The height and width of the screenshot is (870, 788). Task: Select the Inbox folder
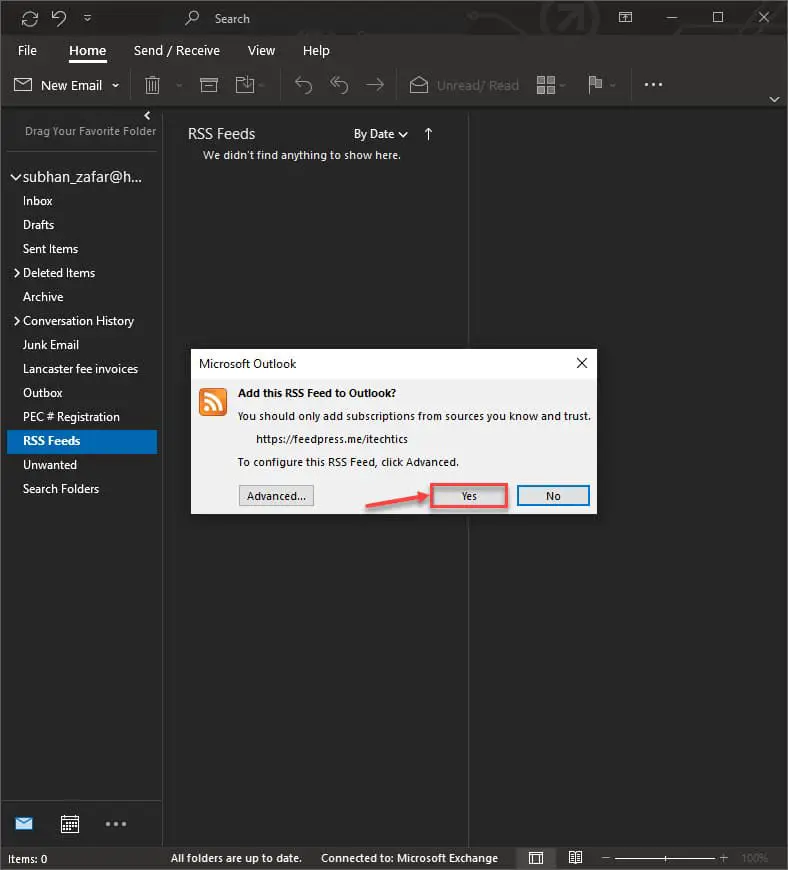[x=38, y=201]
